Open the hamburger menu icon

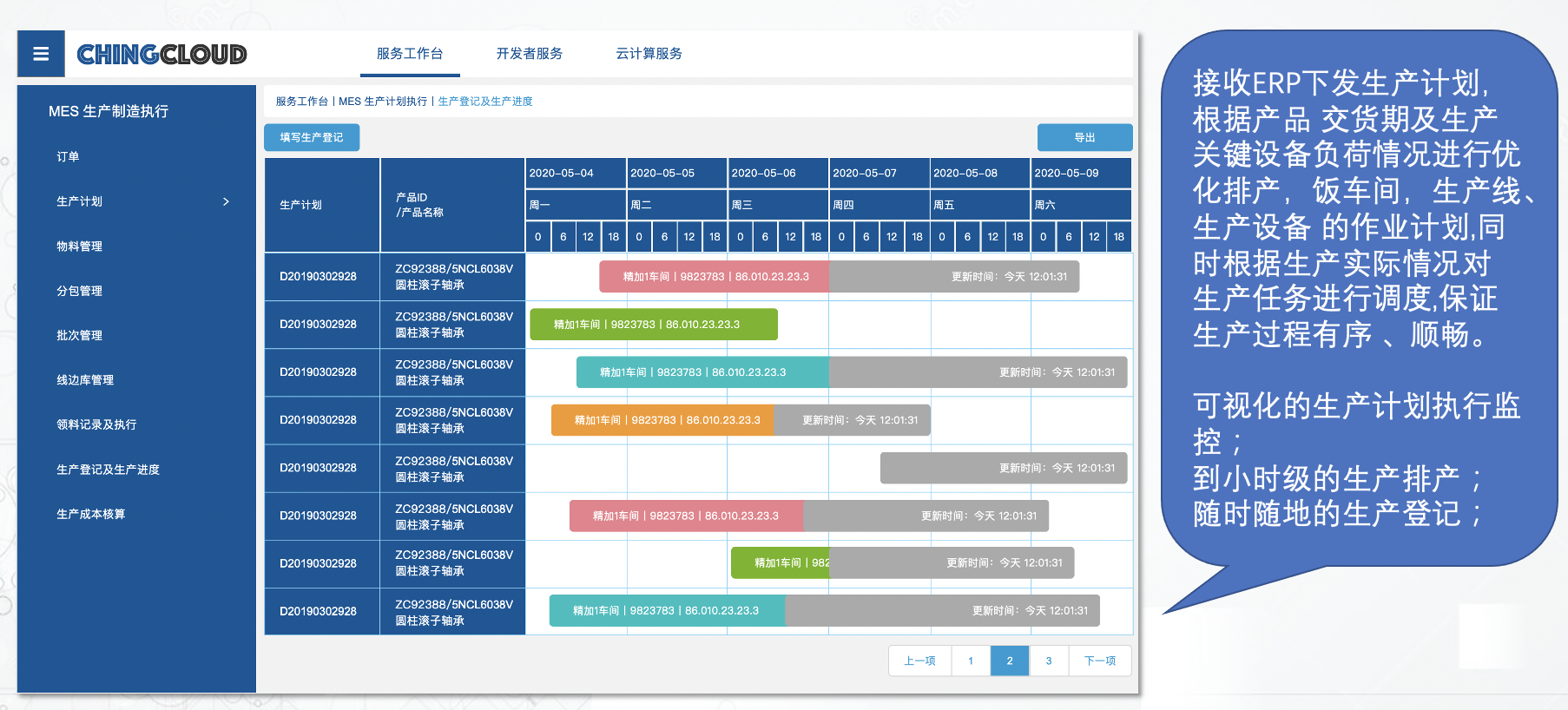coord(41,54)
